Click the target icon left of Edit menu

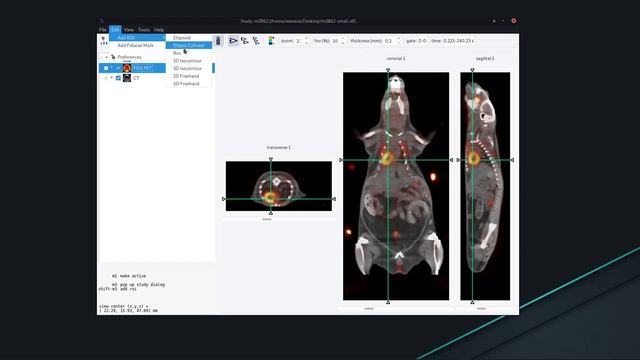click(x=104, y=40)
